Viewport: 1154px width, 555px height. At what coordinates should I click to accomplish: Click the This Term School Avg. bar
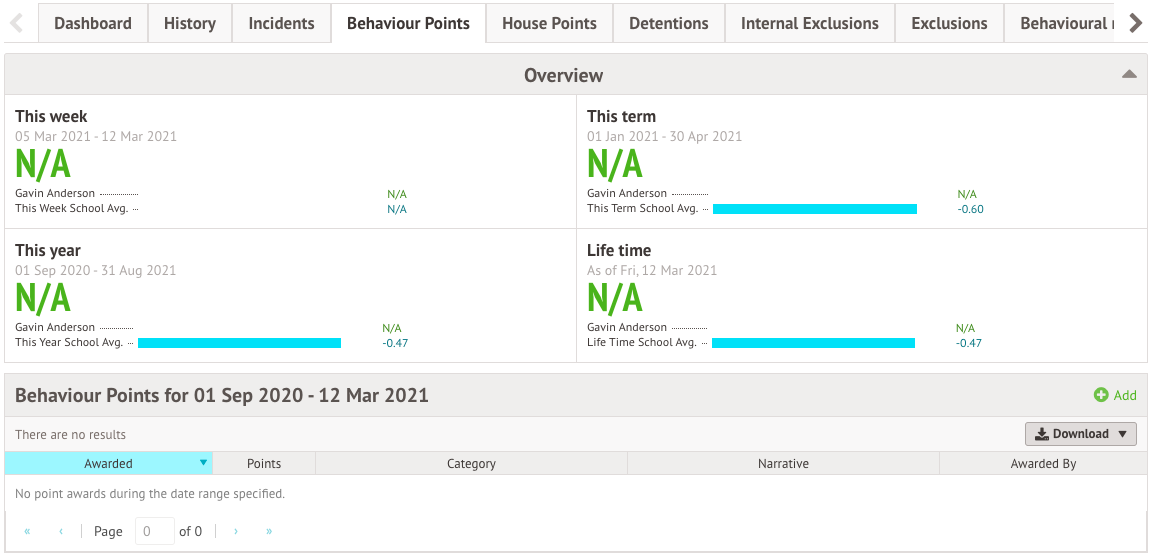(x=815, y=209)
